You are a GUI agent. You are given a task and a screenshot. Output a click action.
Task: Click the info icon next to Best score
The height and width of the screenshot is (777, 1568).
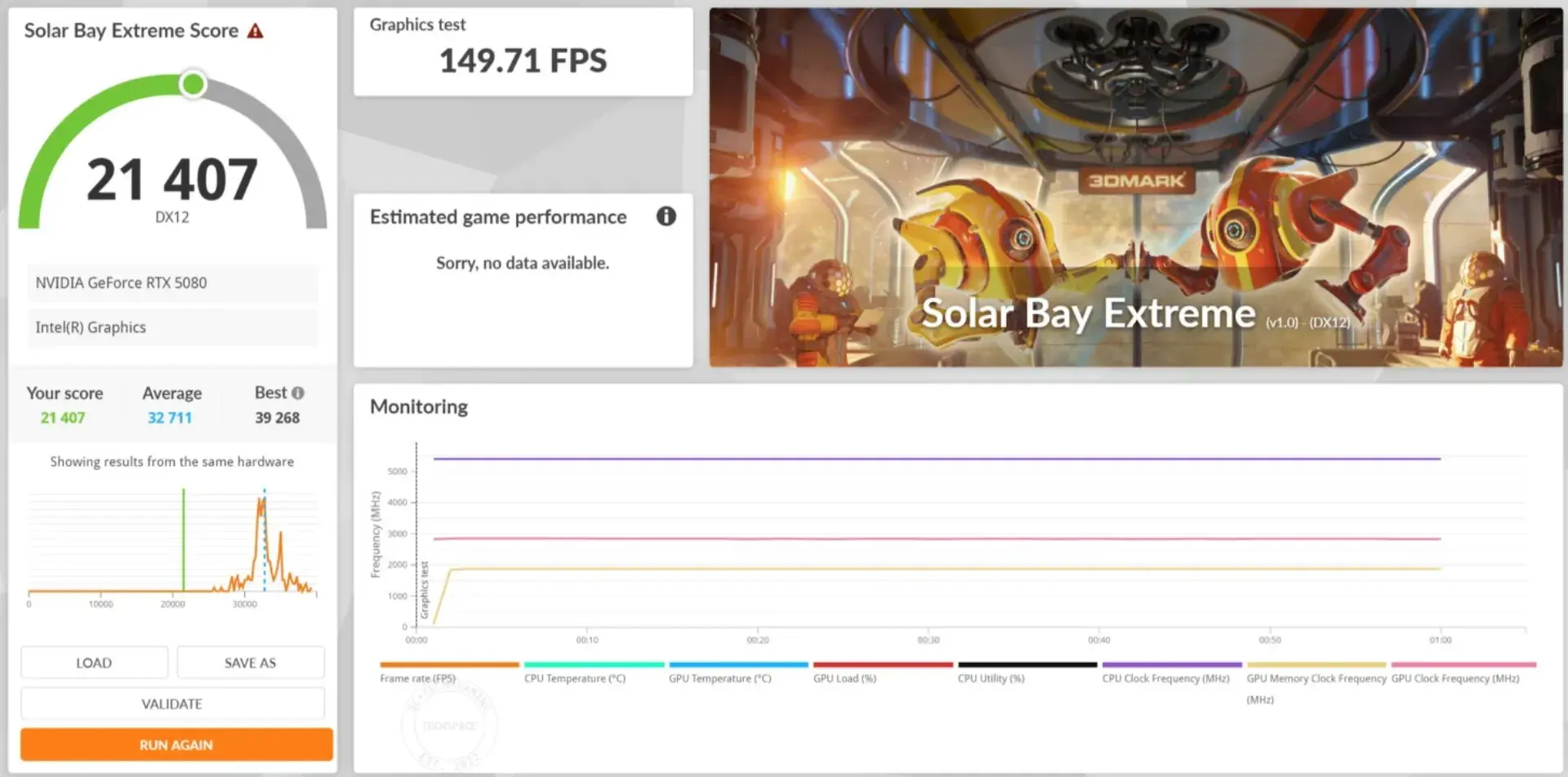298,393
